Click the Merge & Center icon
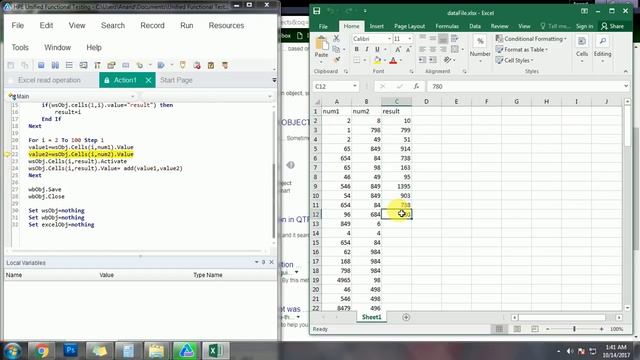Viewport: 640px width, 360px height. click(x=454, y=49)
